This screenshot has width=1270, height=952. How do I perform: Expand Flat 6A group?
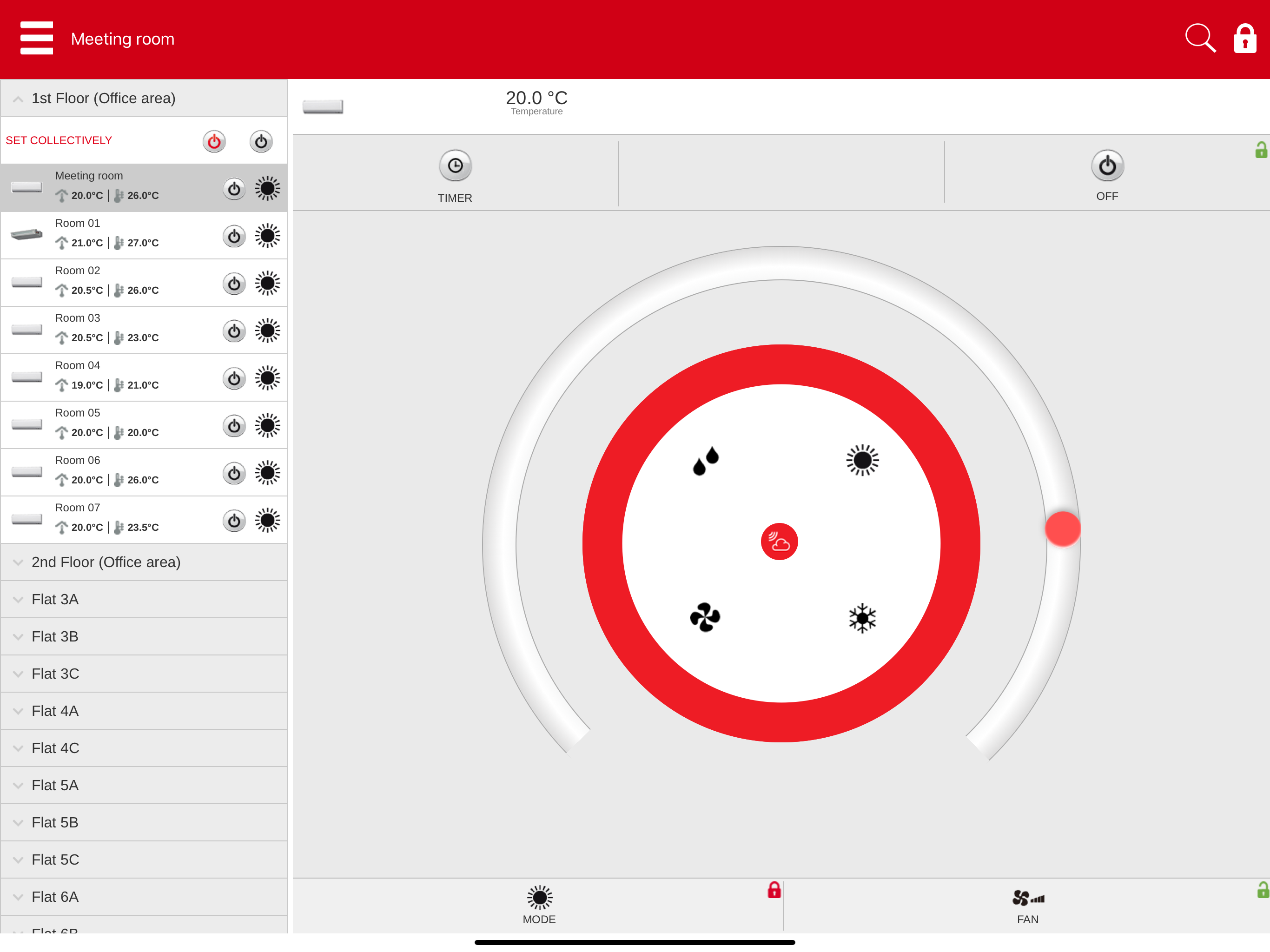[x=144, y=897]
